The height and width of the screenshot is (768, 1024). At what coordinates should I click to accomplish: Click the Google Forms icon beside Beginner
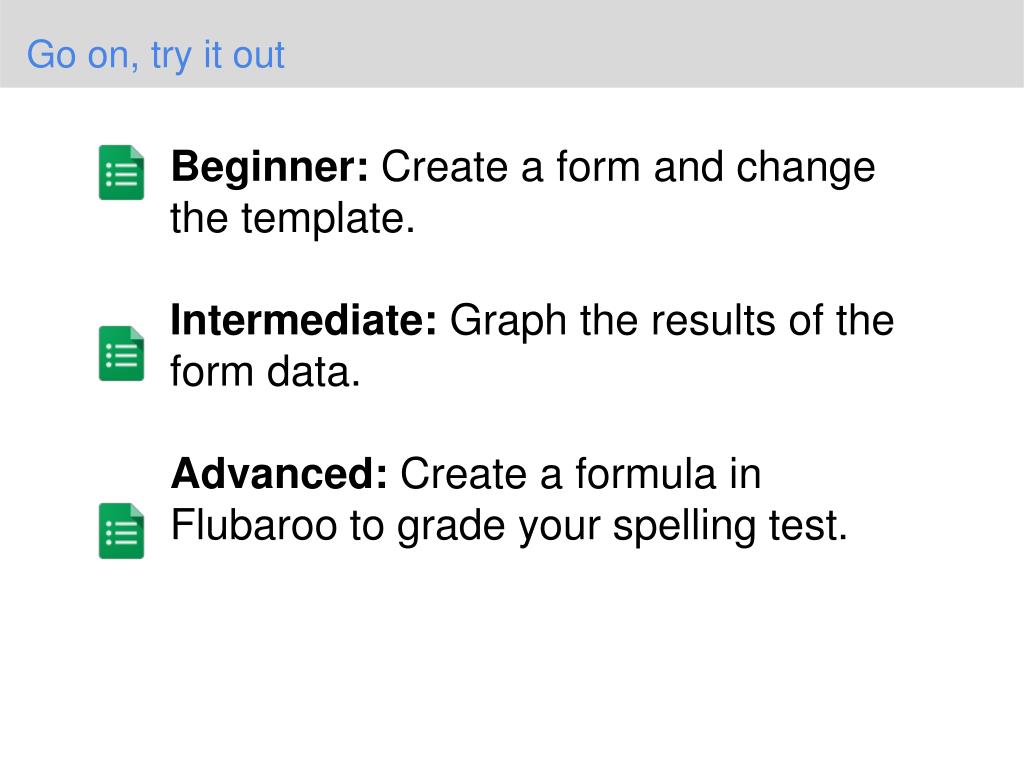click(121, 172)
